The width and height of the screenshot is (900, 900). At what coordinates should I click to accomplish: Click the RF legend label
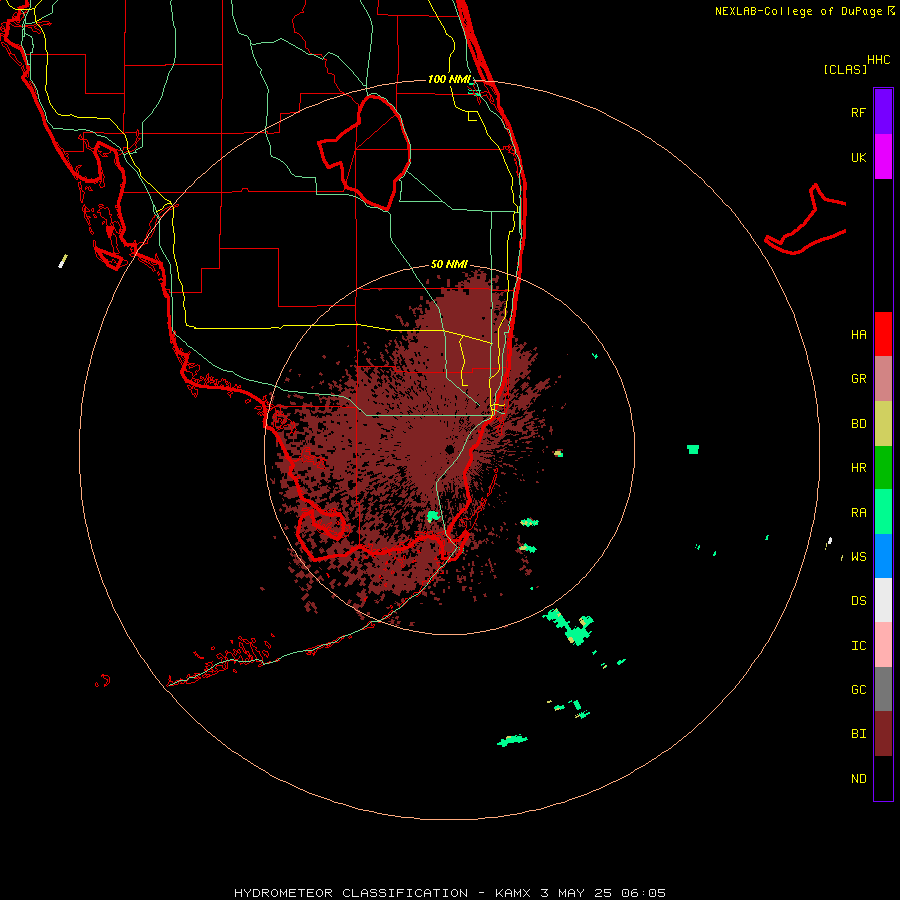[x=858, y=113]
